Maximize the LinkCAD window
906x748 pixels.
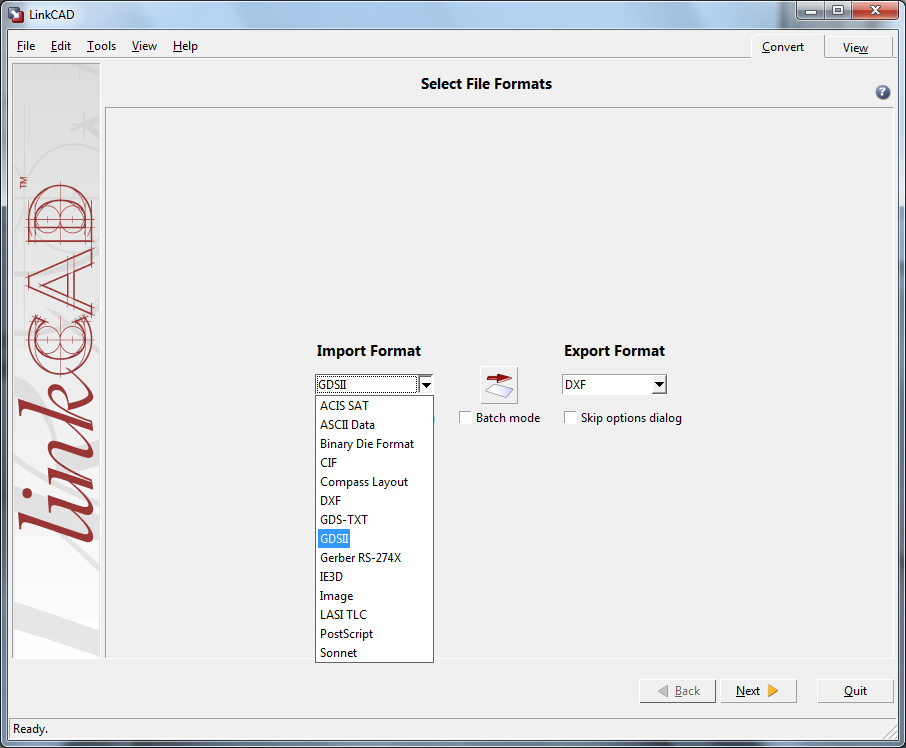[838, 10]
